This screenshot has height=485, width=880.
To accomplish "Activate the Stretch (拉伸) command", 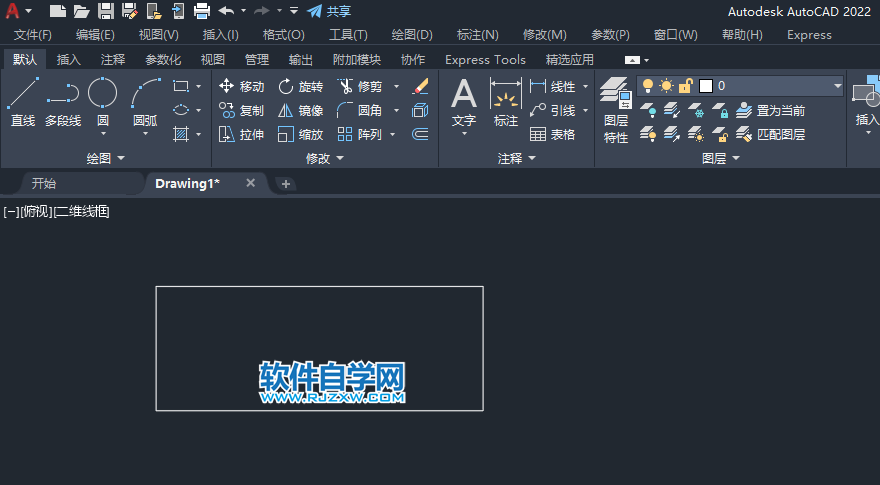I will [x=241, y=135].
